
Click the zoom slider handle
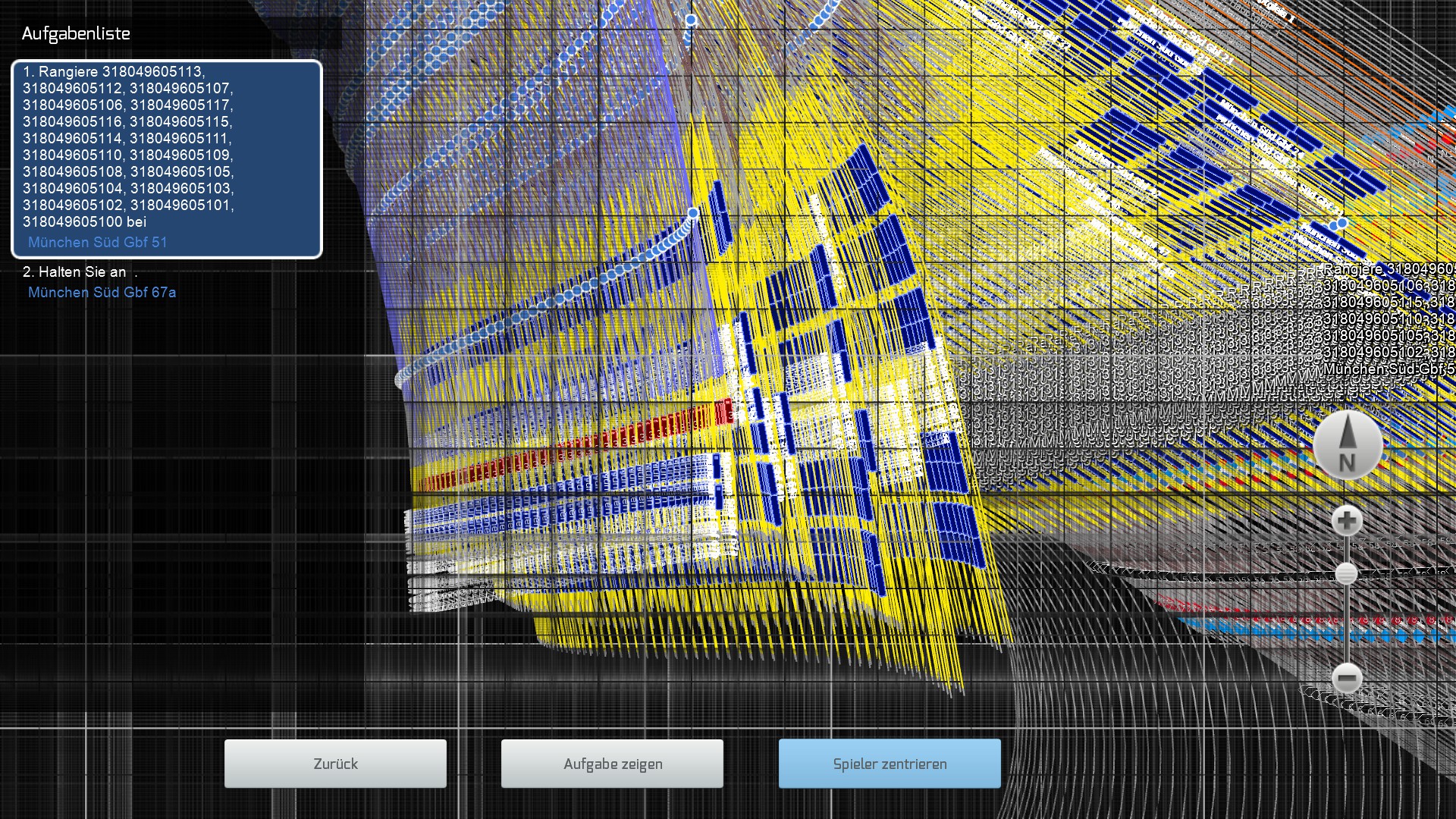(1346, 573)
